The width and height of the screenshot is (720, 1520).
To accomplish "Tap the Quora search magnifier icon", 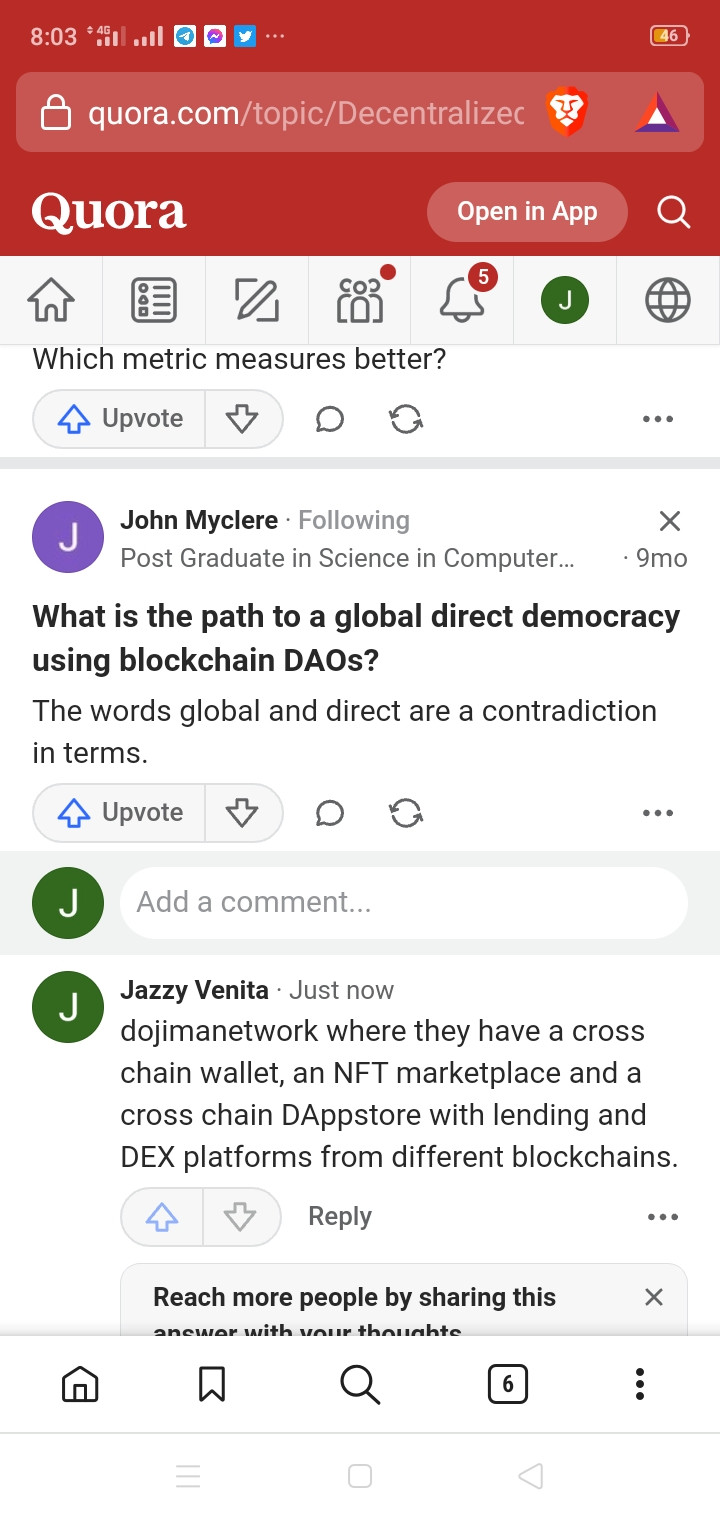I will (x=673, y=212).
